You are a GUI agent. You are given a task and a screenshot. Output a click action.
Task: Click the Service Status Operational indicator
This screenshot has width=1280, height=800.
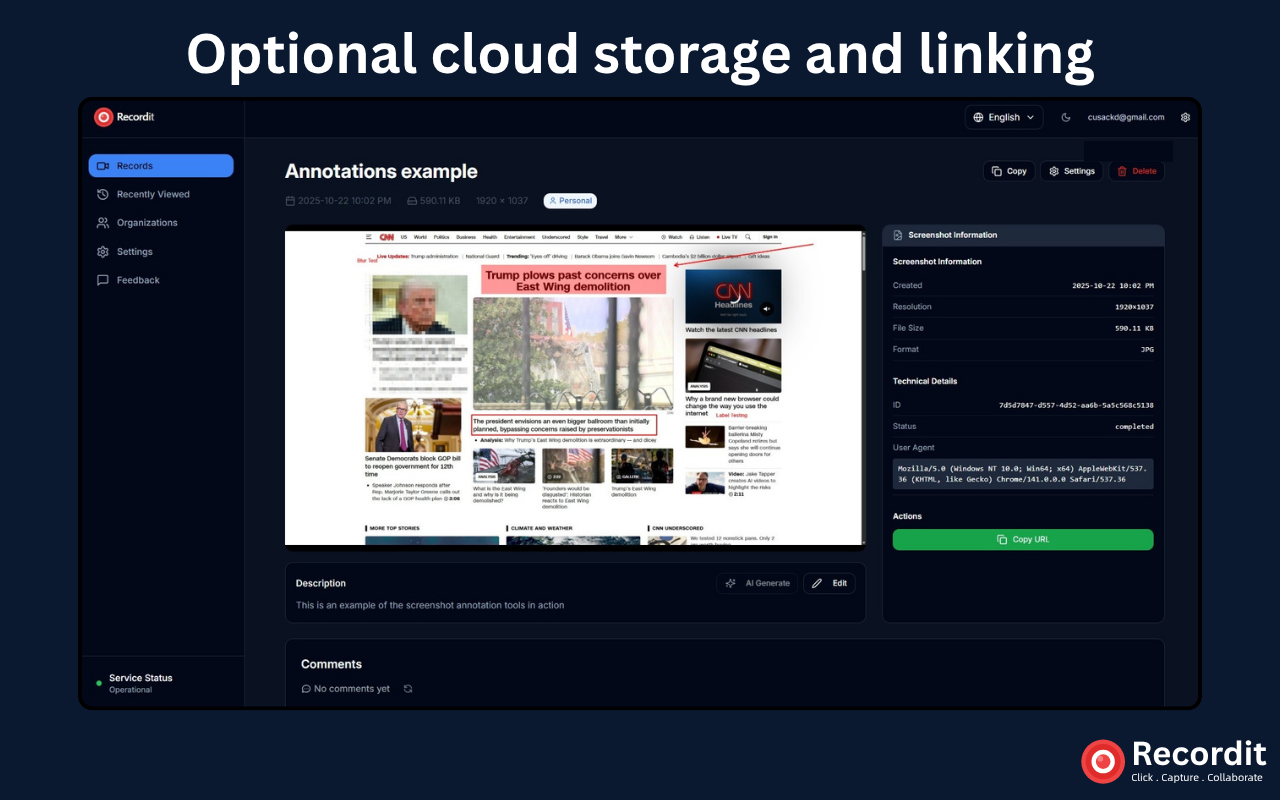[135, 683]
